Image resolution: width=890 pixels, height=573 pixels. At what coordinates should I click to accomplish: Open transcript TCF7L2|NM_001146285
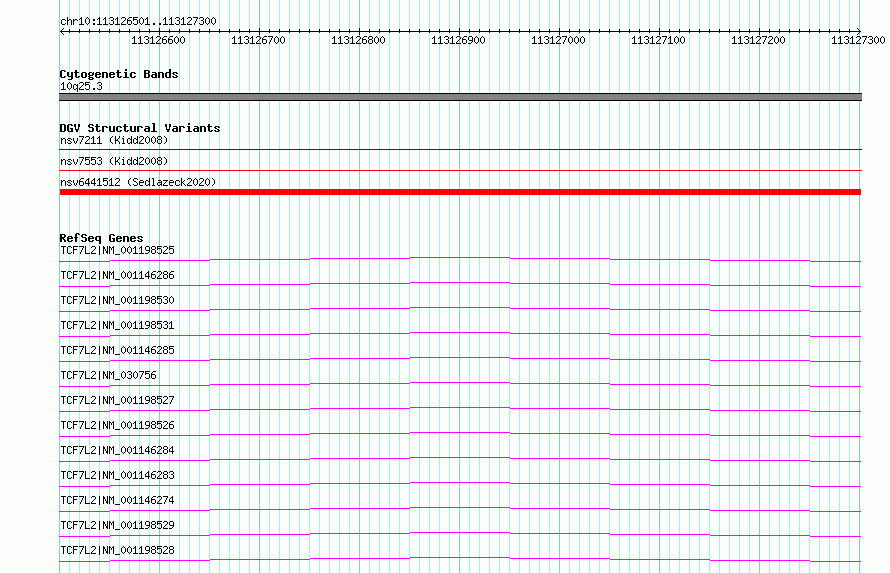click(x=117, y=350)
